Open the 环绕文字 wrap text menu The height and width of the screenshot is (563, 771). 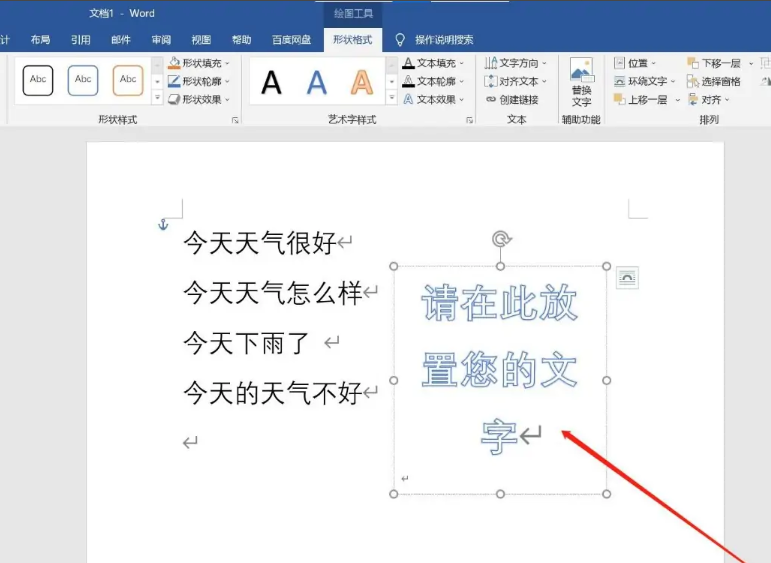645,81
